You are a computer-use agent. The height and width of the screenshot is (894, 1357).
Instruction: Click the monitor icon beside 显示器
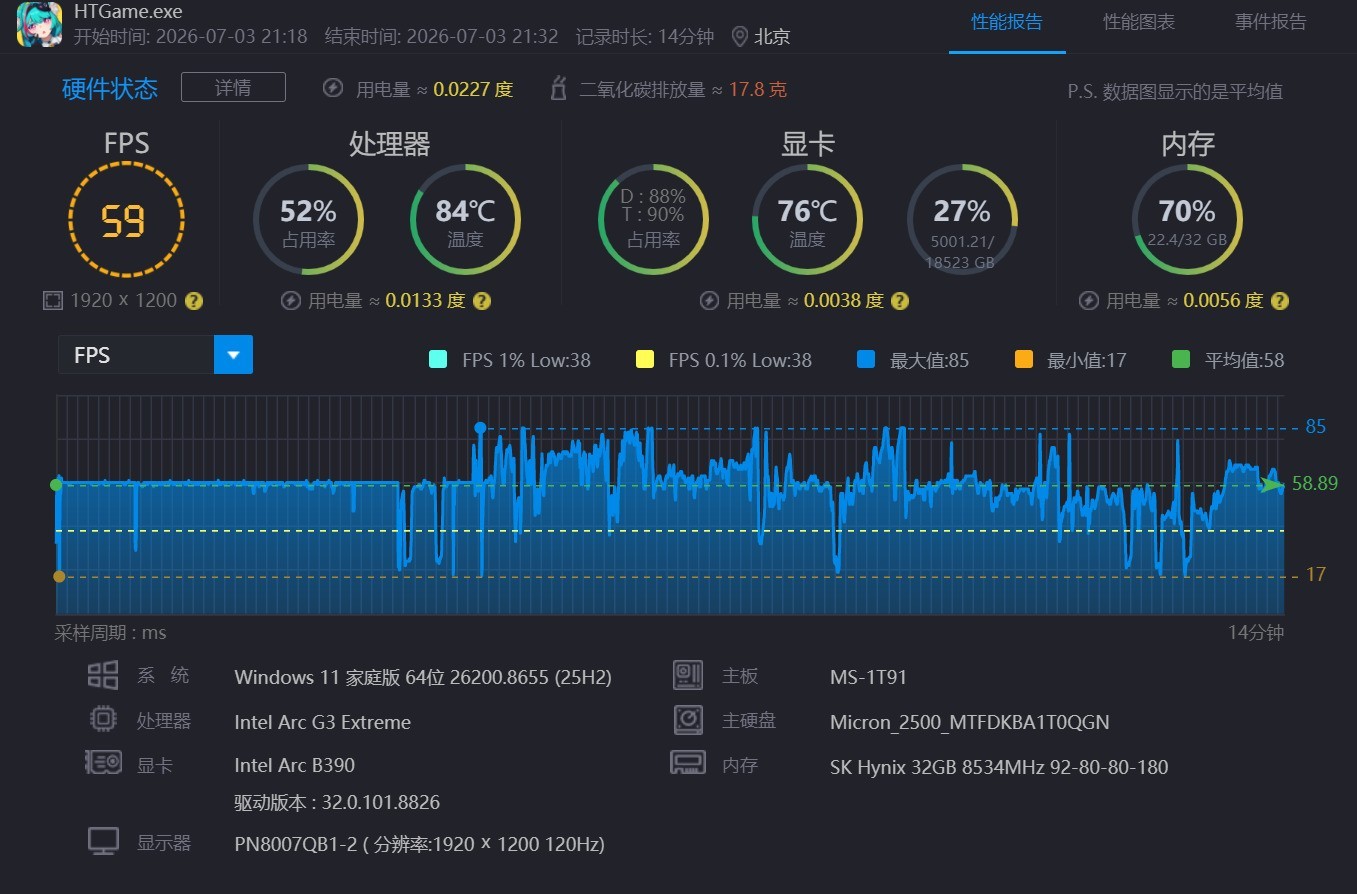103,842
